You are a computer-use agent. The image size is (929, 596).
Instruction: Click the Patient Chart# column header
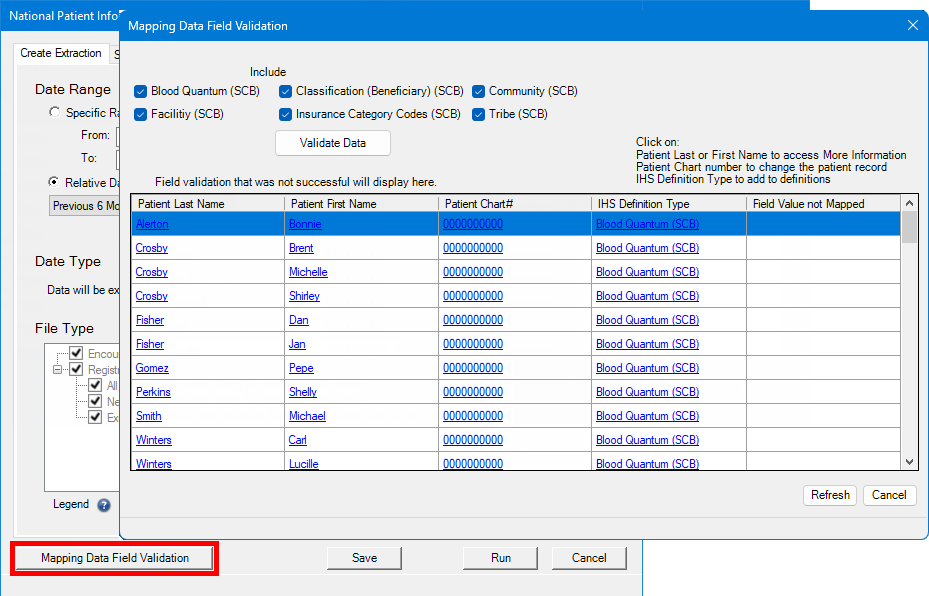[x=515, y=204]
